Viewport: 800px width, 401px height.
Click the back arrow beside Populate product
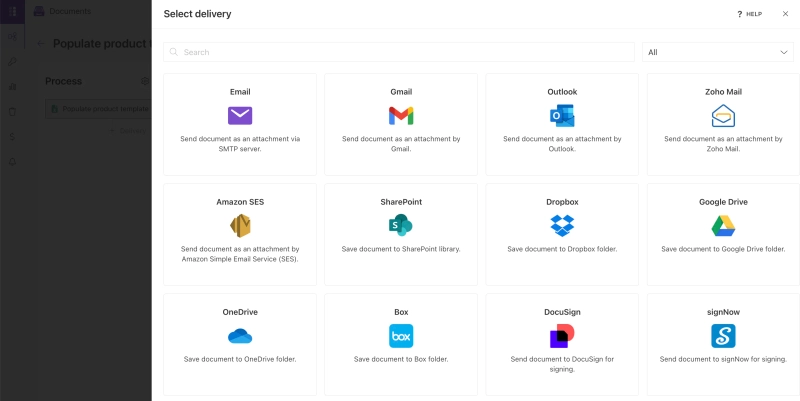41,44
